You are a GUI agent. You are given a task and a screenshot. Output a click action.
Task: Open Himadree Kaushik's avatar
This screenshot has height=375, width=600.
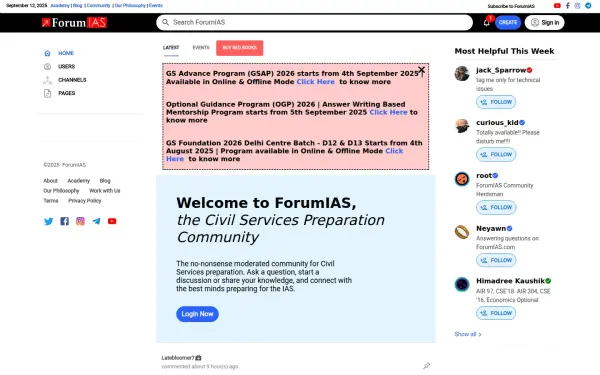point(462,284)
